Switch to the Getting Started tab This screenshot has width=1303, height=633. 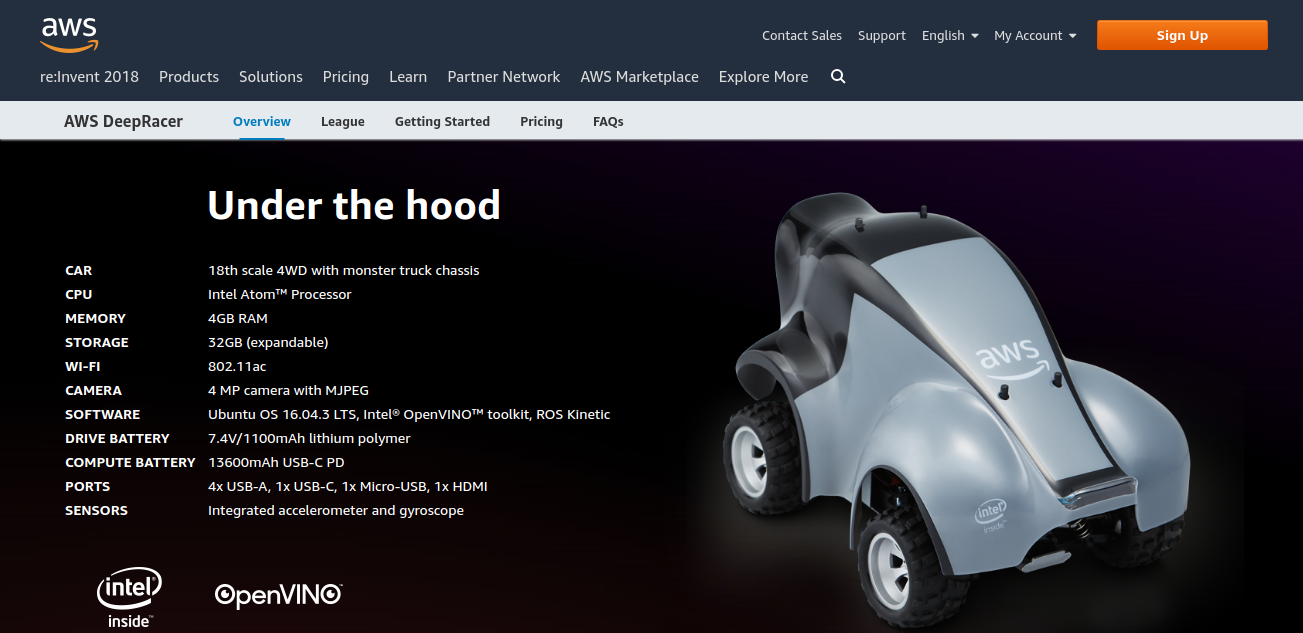pyautogui.click(x=442, y=121)
